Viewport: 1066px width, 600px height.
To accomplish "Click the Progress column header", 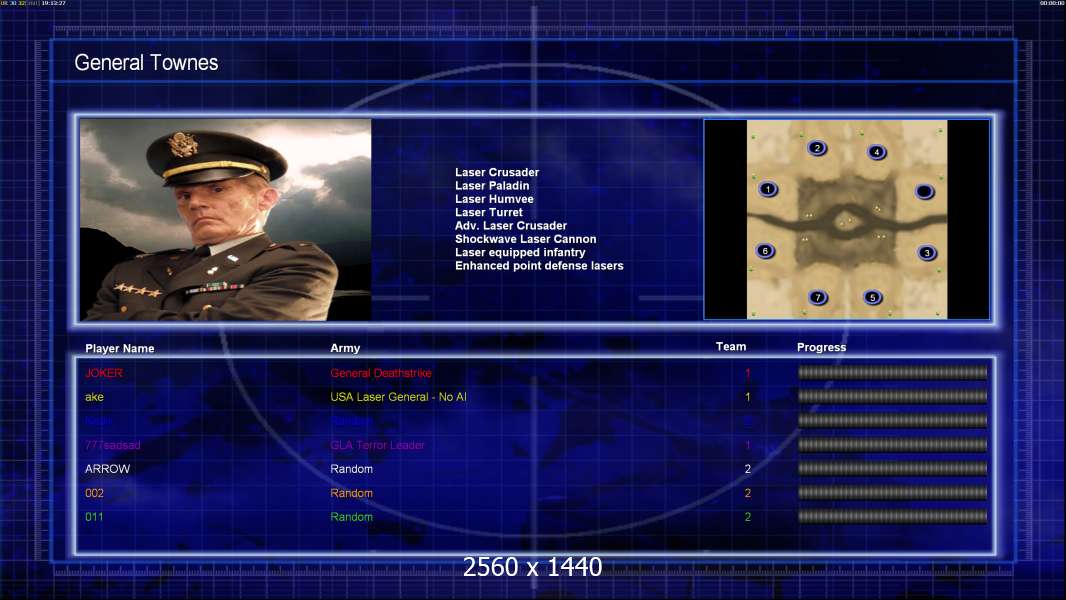I will [821, 347].
